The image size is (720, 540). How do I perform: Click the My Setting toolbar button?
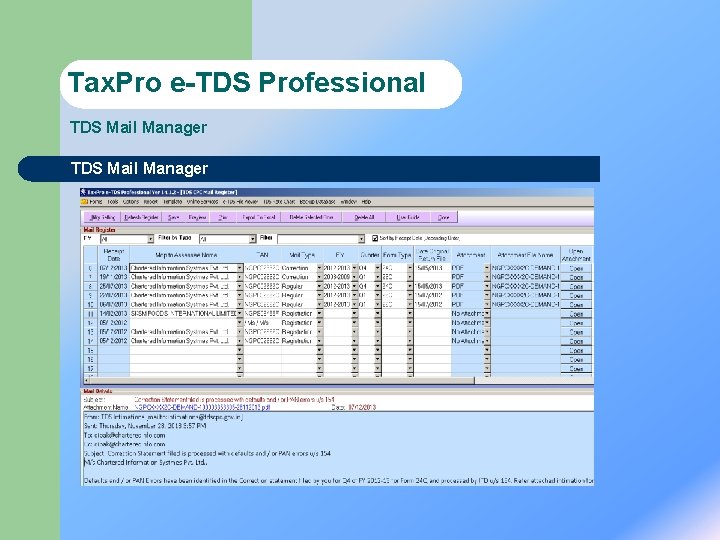pos(102,217)
